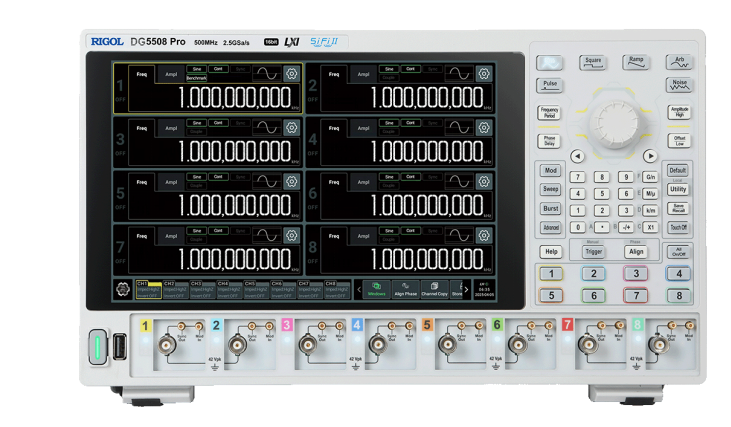This screenshot has width=731, height=427.
Task: Toggle output with channel 2 key
Action: click(x=593, y=274)
